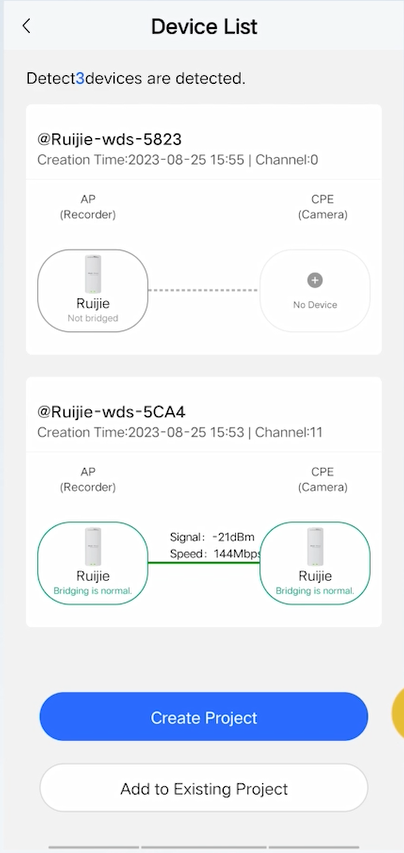This screenshot has height=853, width=404.
Task: Open the @Ruijie-wds-5823 network header
Action: pyautogui.click(x=109, y=139)
